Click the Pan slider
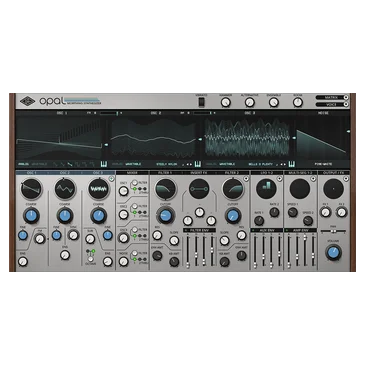This screenshot has height=365, width=365. pyautogui.click(x=333, y=231)
